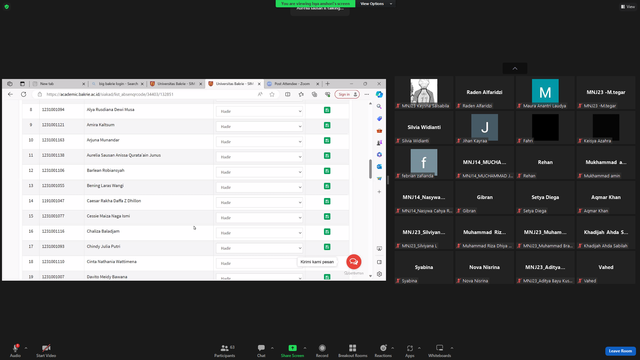Click the favorites star in address bar

click(x=272, y=94)
